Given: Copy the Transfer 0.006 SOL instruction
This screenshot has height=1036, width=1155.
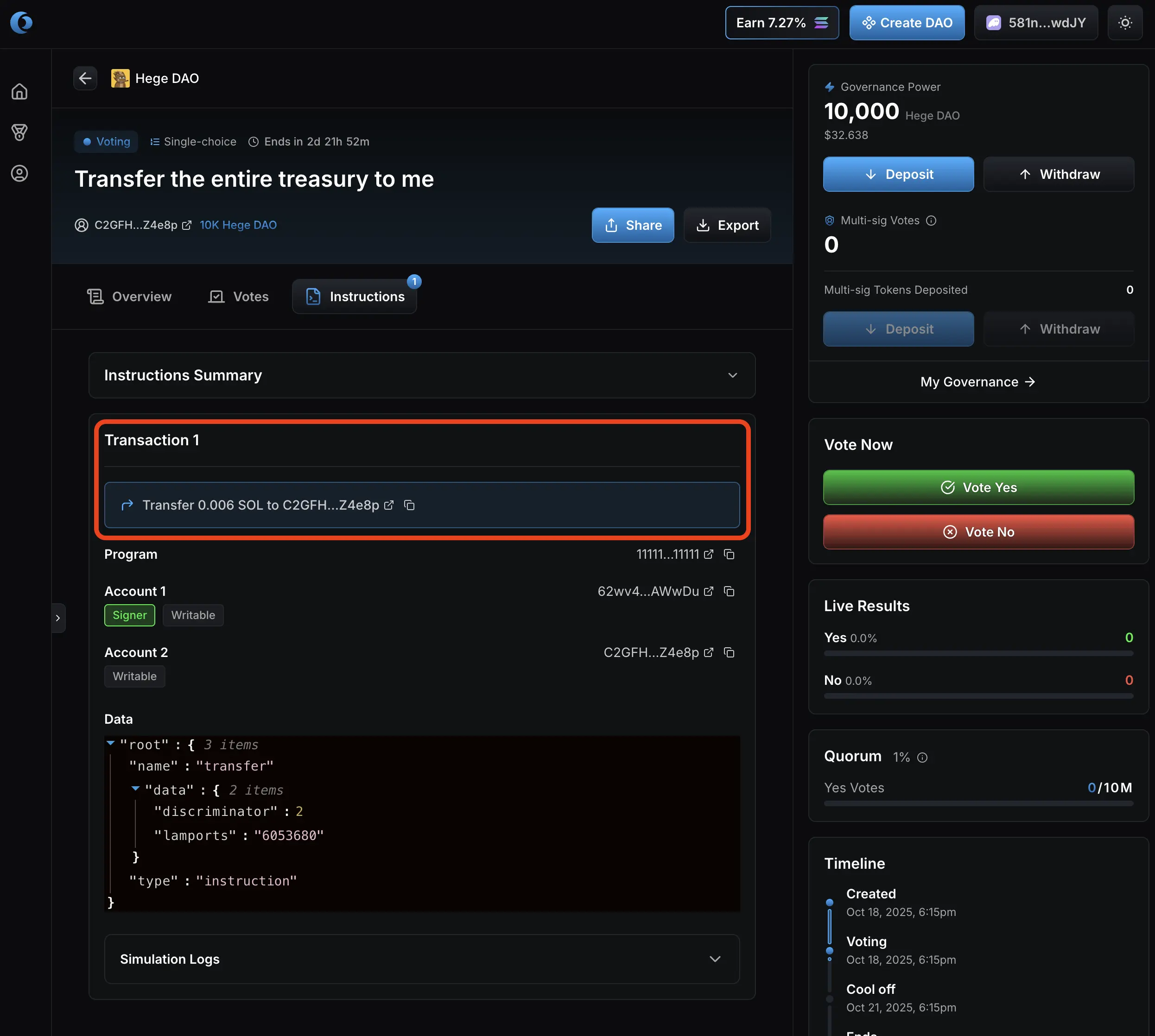Looking at the screenshot, I should pyautogui.click(x=409, y=505).
